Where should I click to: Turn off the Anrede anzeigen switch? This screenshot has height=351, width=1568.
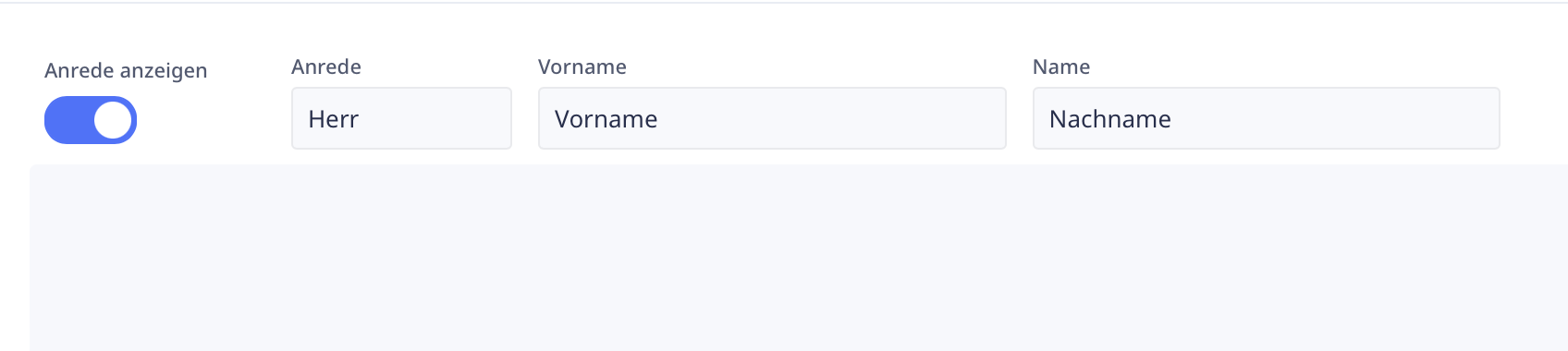point(91,120)
